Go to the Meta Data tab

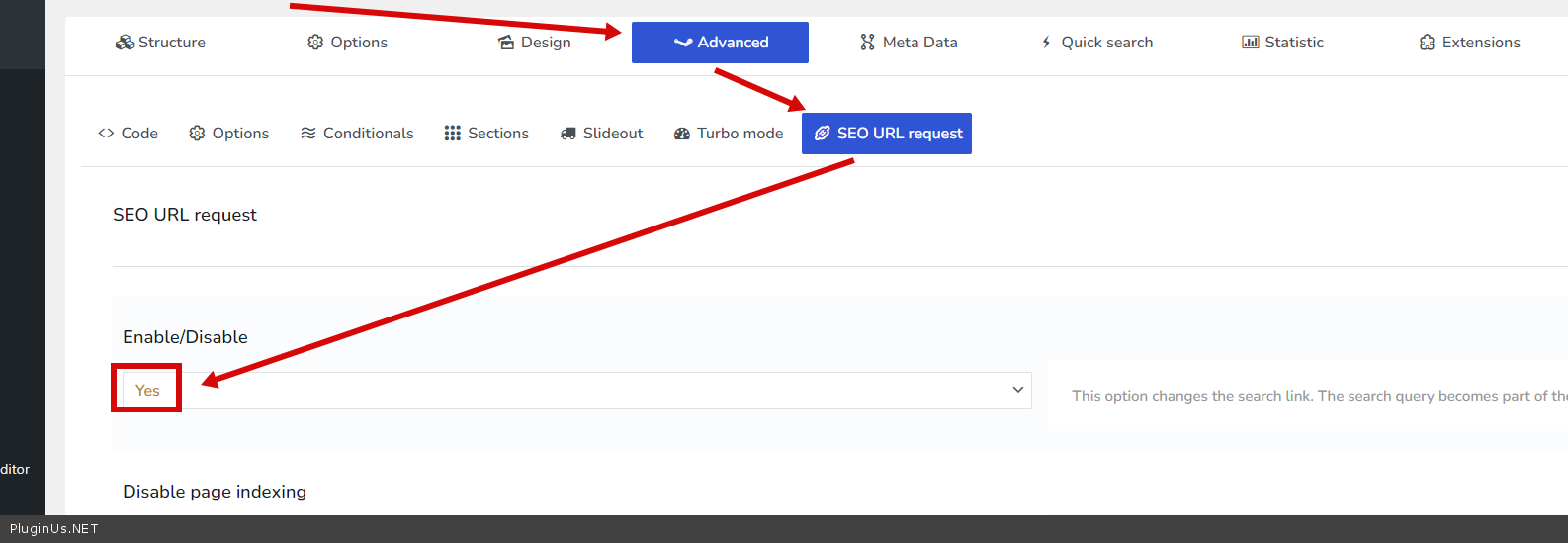pyautogui.click(x=919, y=43)
